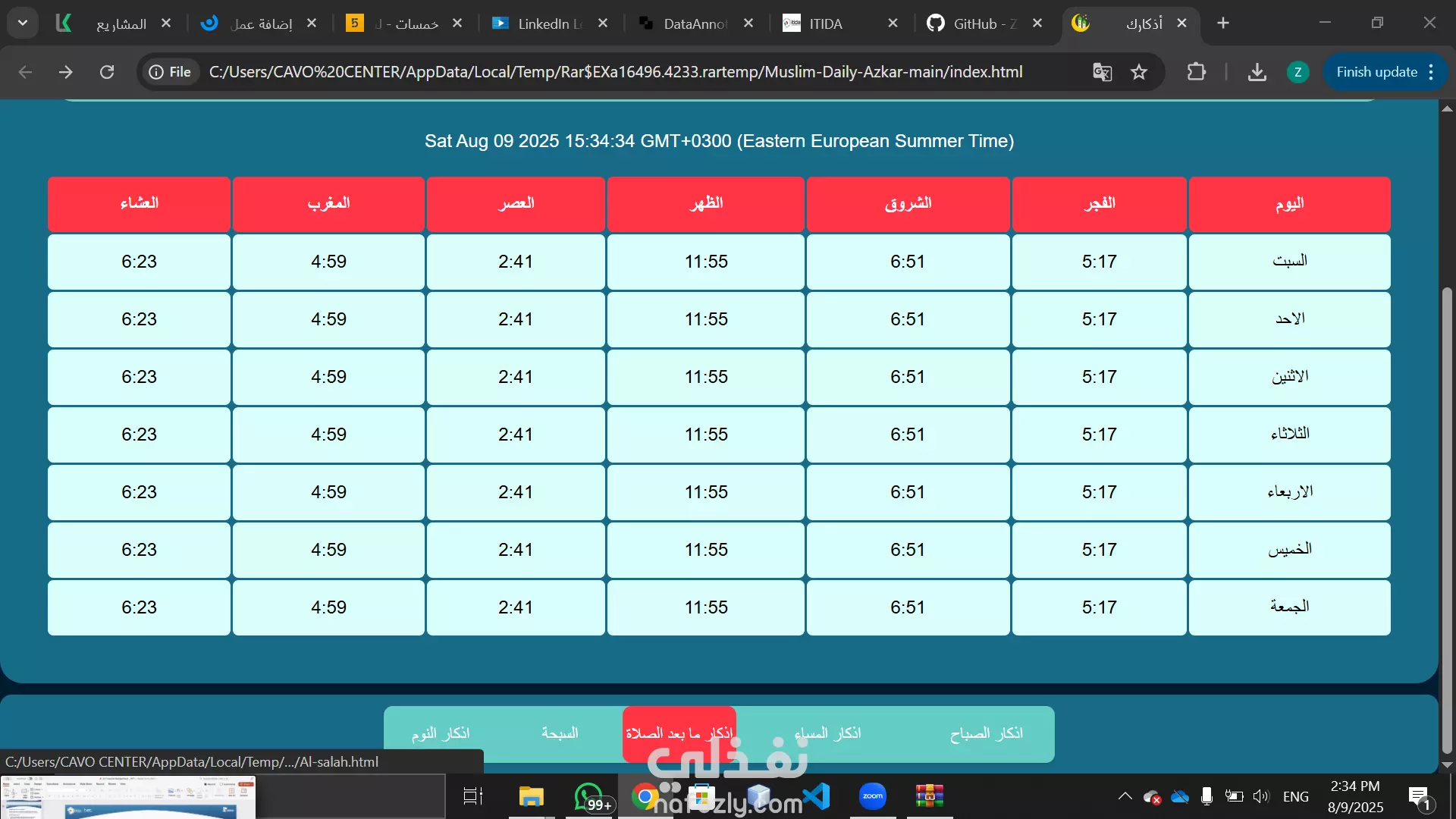Open Visual Studio Code from taskbar

[816, 796]
